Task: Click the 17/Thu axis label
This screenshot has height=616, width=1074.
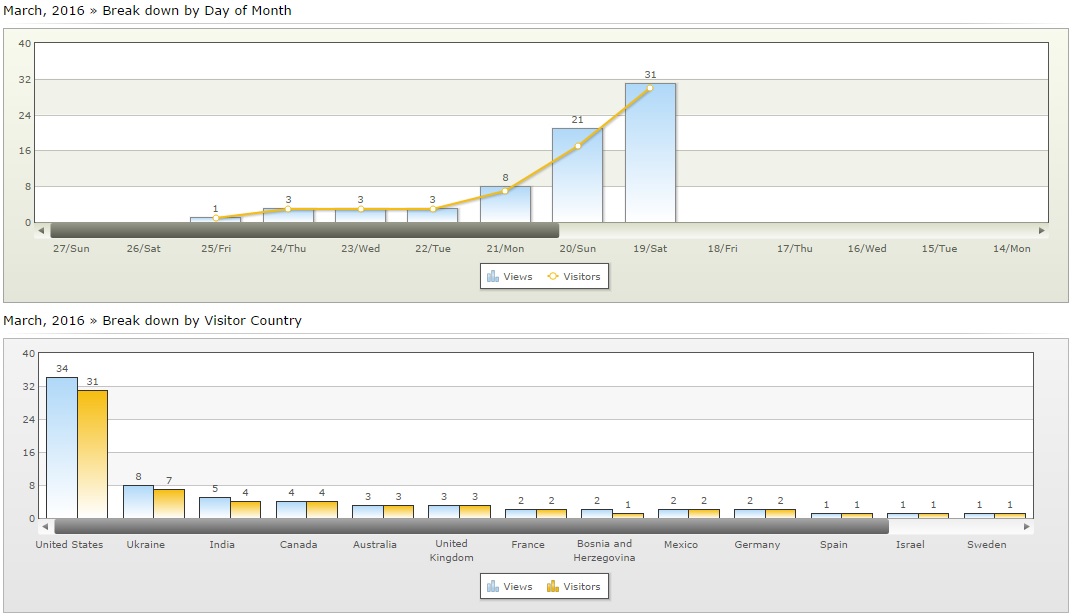Action: tap(795, 249)
